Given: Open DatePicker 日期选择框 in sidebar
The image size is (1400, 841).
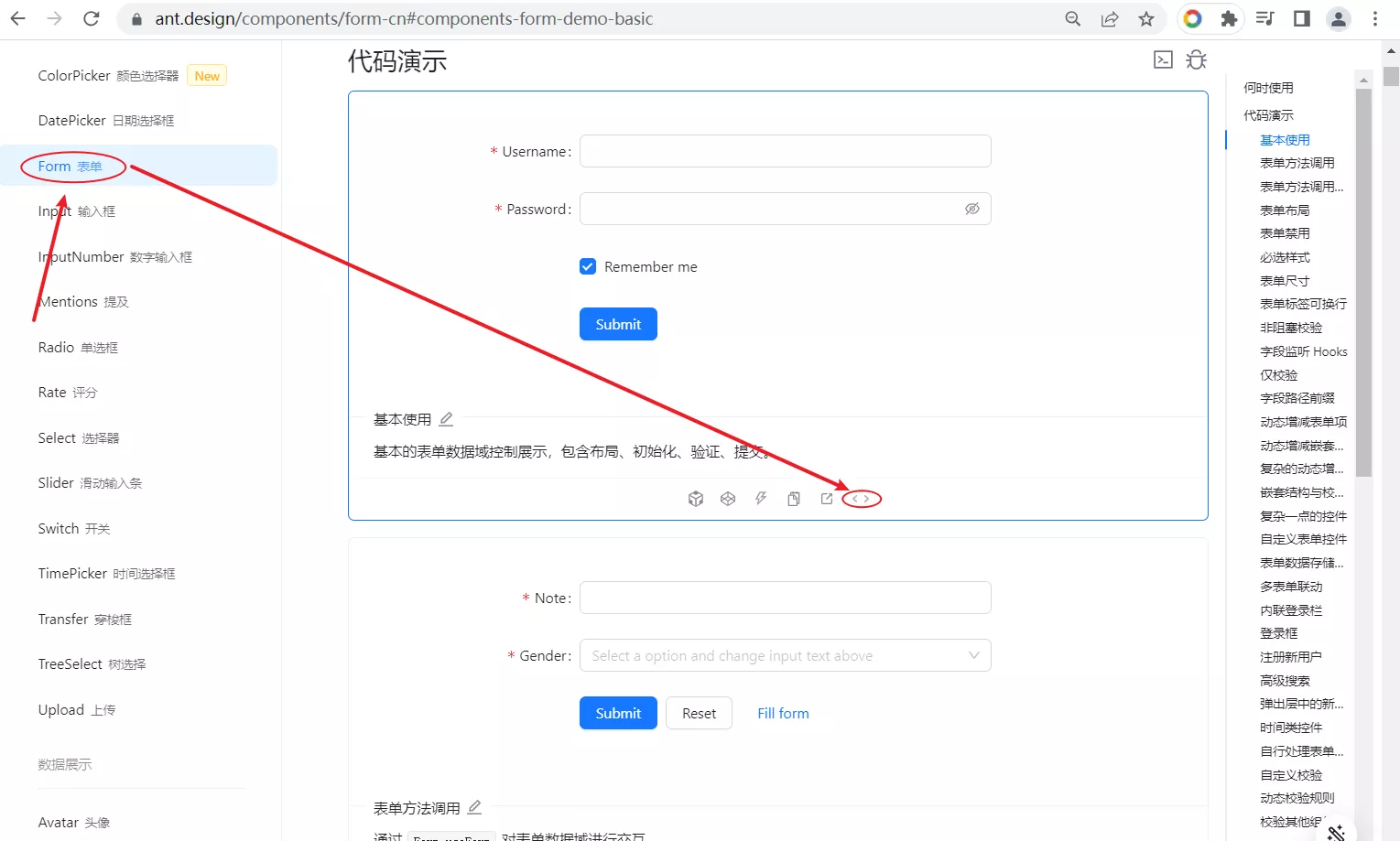Looking at the screenshot, I should [x=106, y=121].
